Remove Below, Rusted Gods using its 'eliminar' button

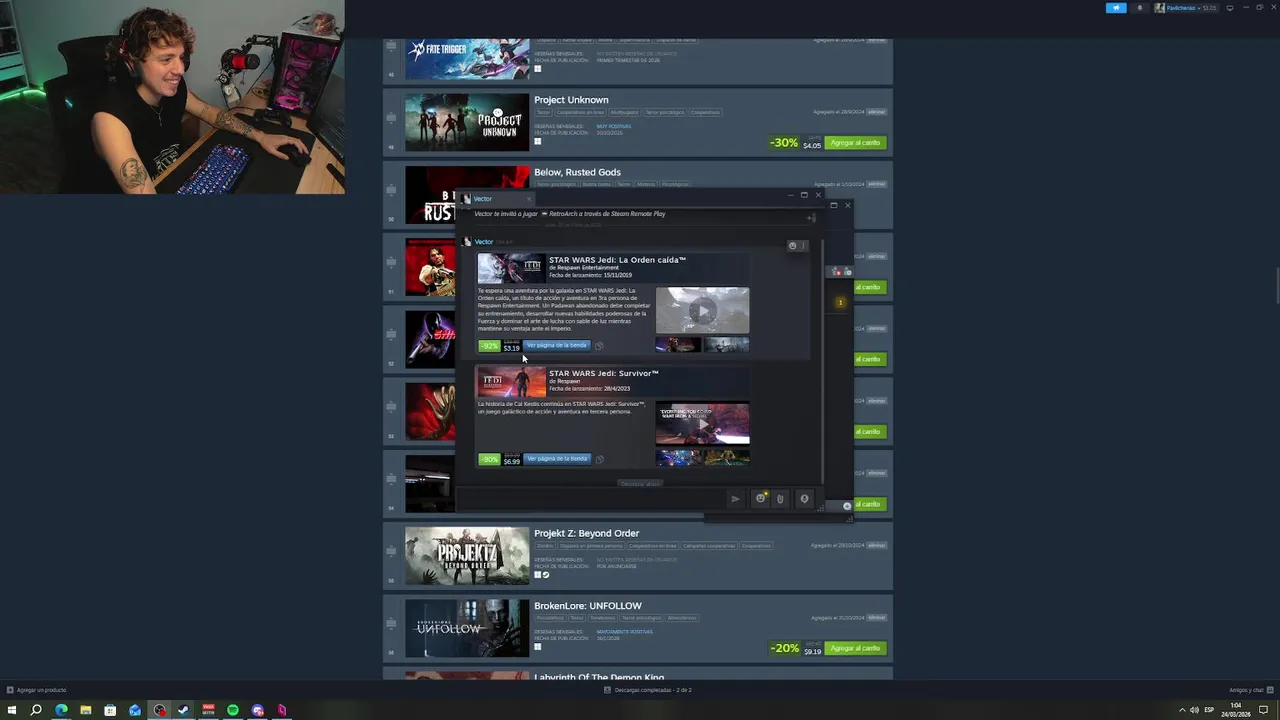tap(876, 184)
